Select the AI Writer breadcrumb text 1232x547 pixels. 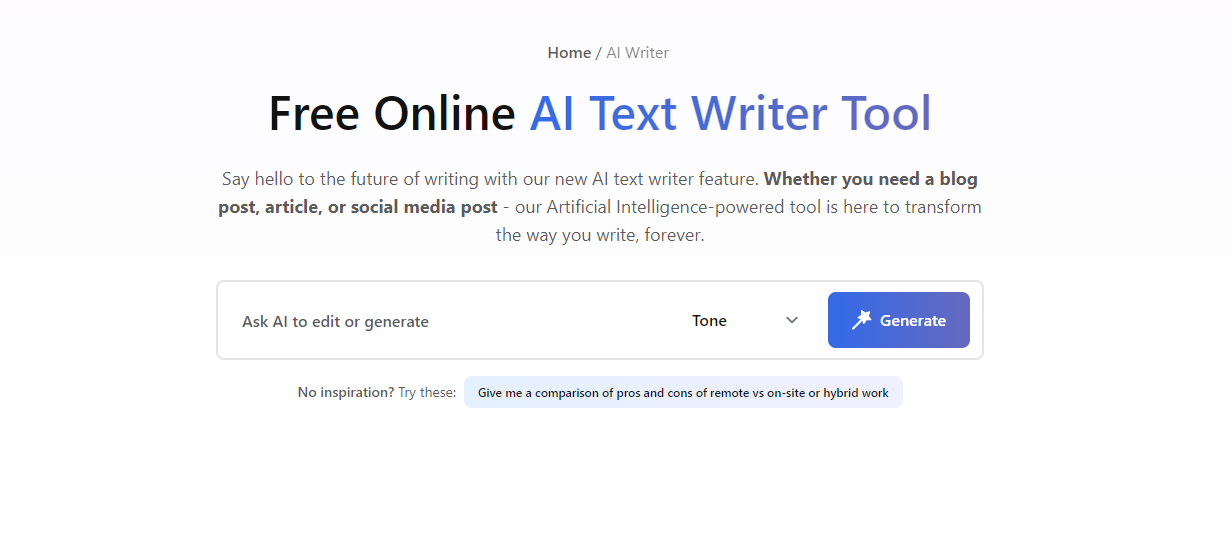pyautogui.click(x=637, y=53)
